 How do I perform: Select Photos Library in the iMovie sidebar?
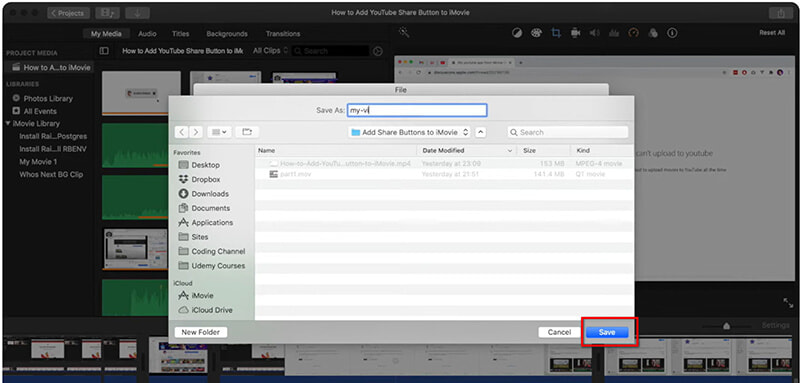point(42,98)
